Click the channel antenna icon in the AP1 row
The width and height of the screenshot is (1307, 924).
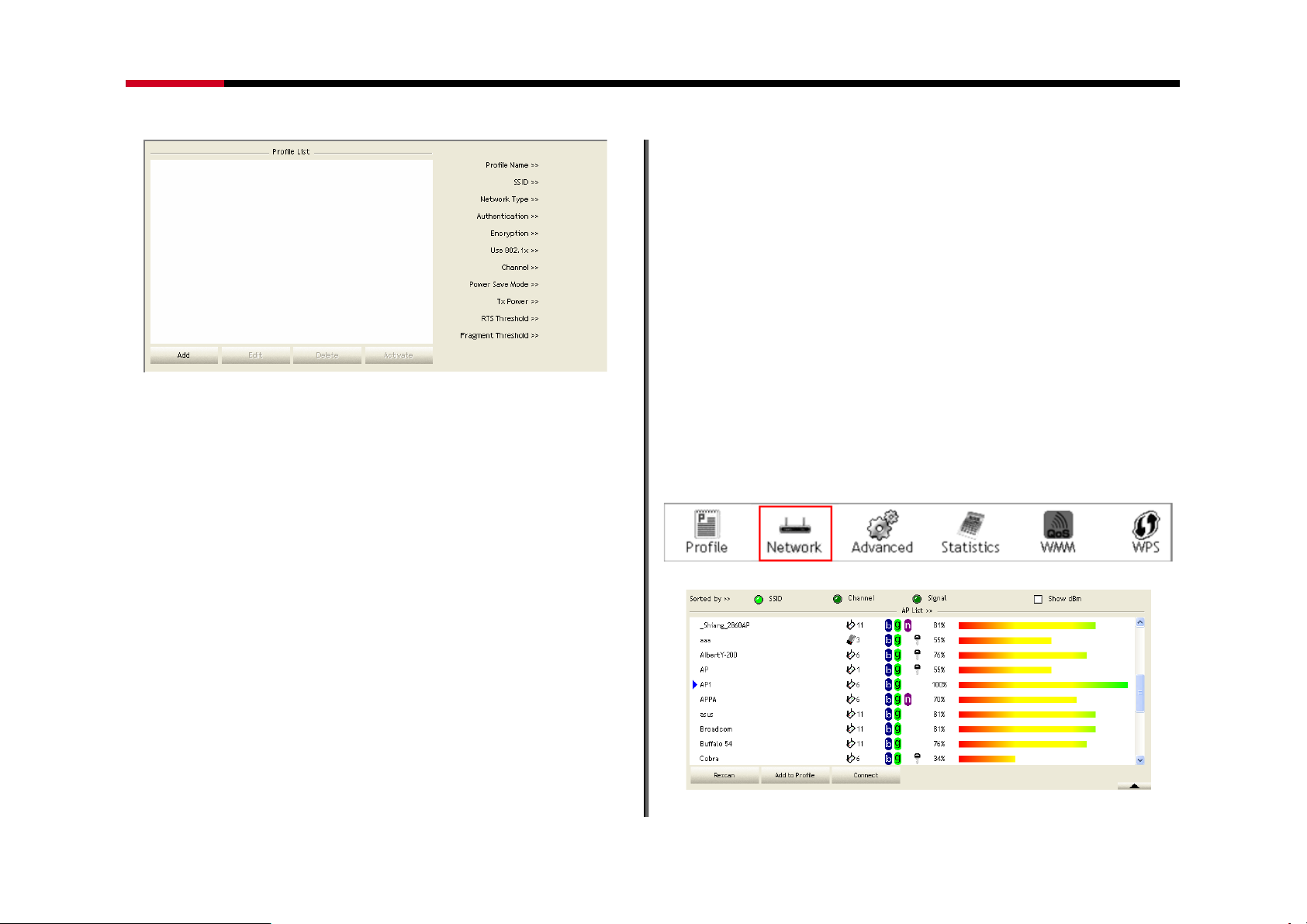[x=851, y=684]
